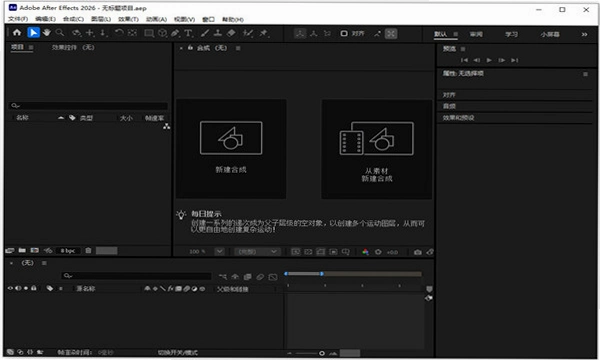Open the 动画(A) menu
Viewport: 600px width, 360px height.
tap(156, 19)
